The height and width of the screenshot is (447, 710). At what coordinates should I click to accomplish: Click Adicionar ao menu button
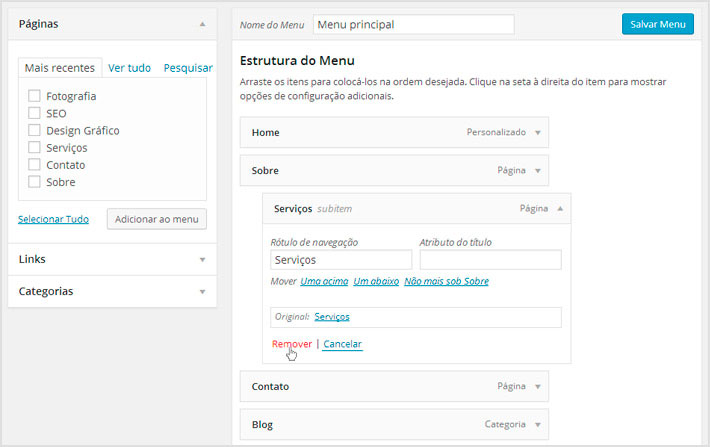tap(157, 219)
